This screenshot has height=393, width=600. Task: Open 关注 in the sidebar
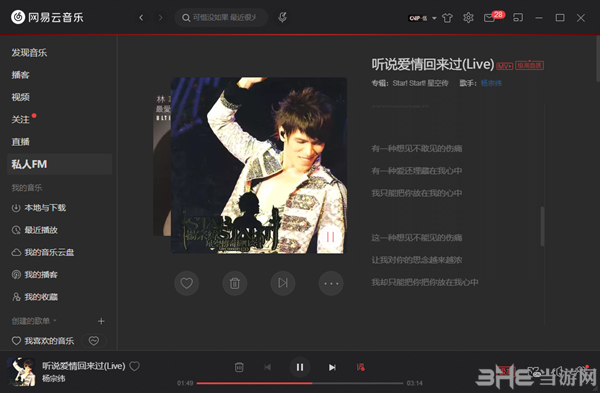click(x=21, y=119)
